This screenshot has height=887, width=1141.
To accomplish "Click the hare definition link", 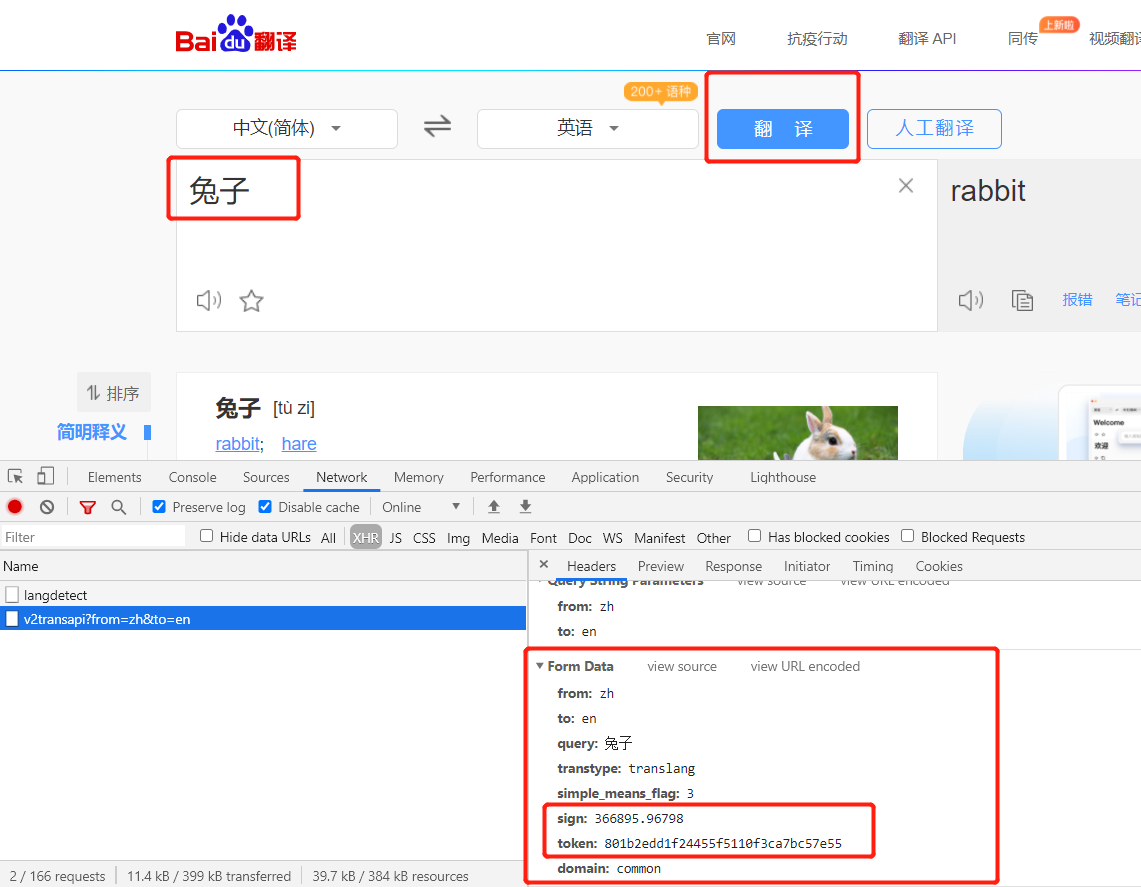I will [x=299, y=443].
